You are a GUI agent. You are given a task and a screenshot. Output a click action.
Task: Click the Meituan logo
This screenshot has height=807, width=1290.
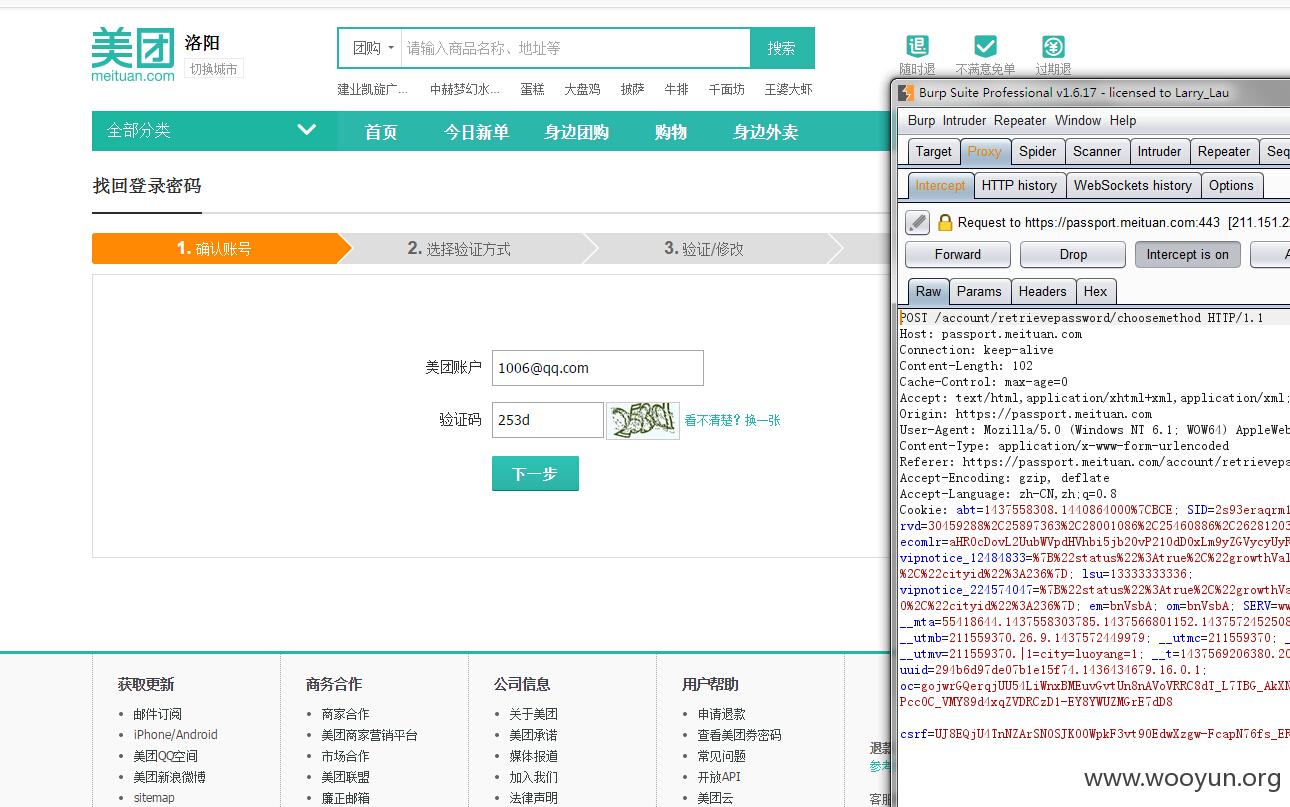[x=133, y=55]
